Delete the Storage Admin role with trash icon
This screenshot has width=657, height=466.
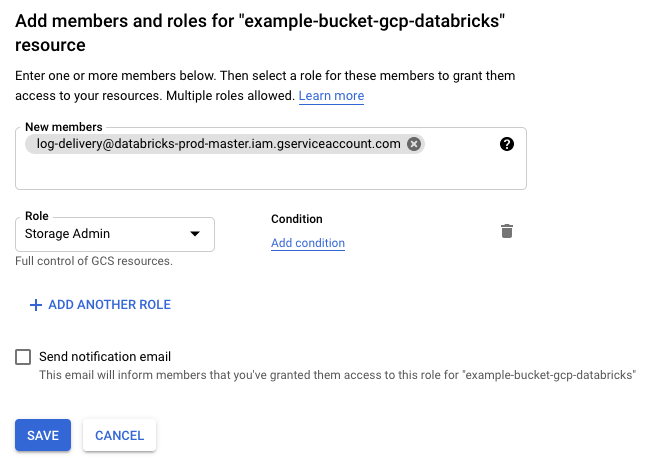(507, 231)
